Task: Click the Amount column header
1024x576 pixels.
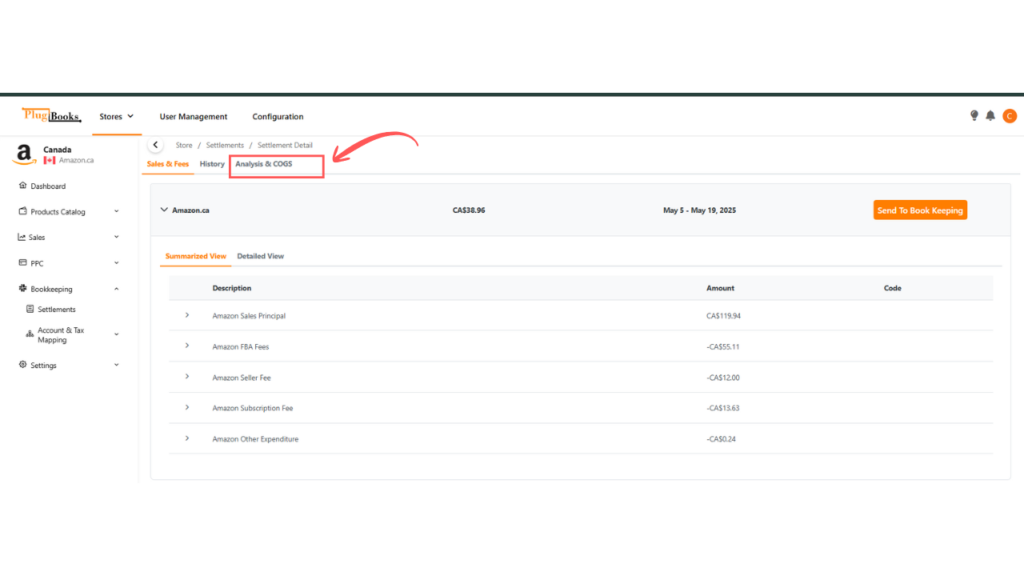Action: (x=720, y=288)
